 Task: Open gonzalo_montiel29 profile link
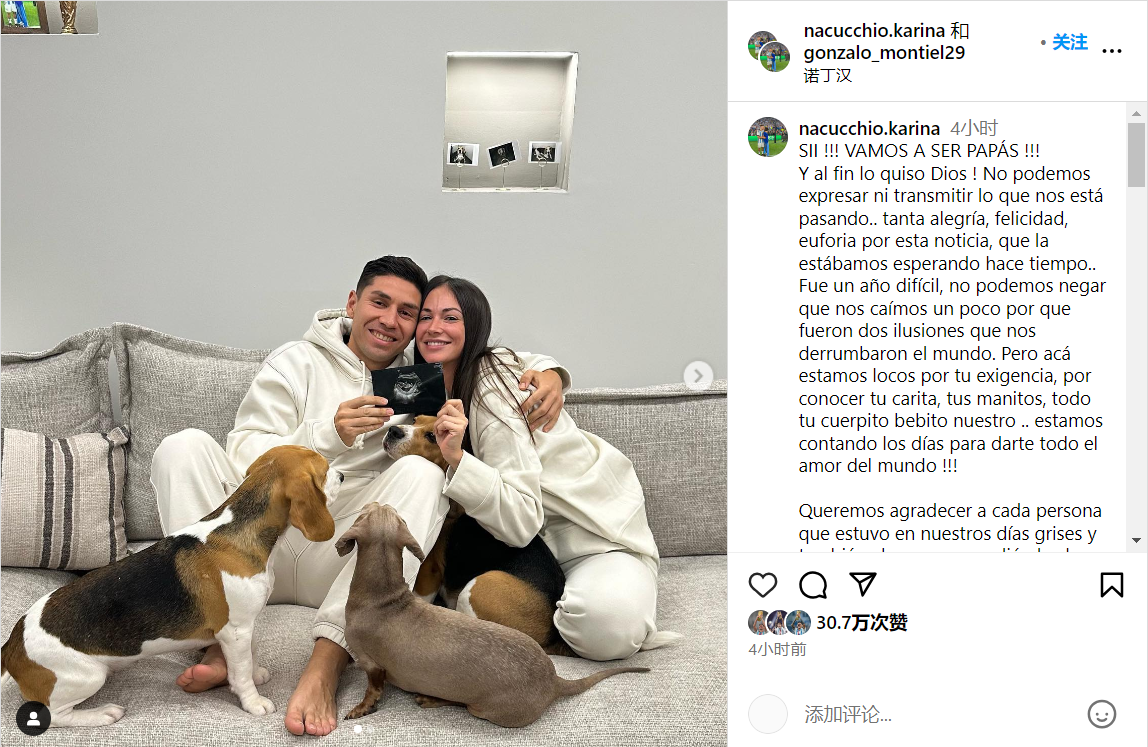tap(884, 53)
